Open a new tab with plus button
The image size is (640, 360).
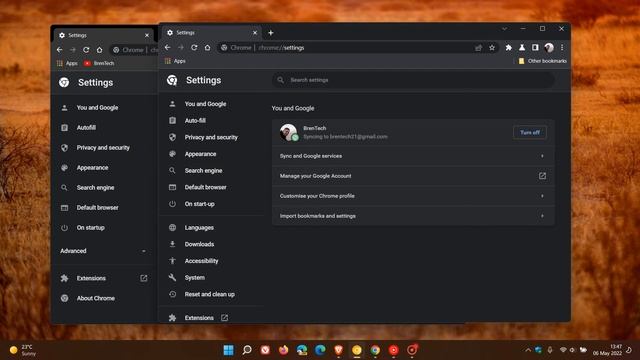click(271, 33)
